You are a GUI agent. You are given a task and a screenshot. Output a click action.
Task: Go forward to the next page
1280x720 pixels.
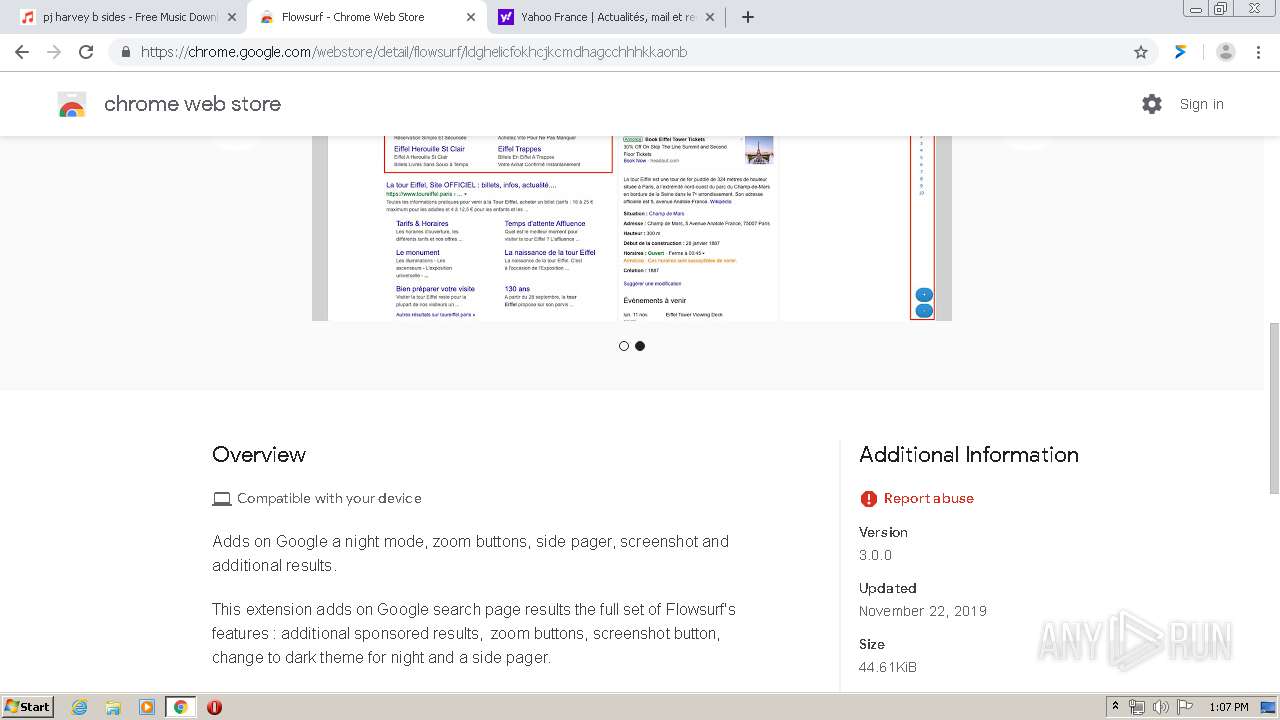tap(54, 52)
